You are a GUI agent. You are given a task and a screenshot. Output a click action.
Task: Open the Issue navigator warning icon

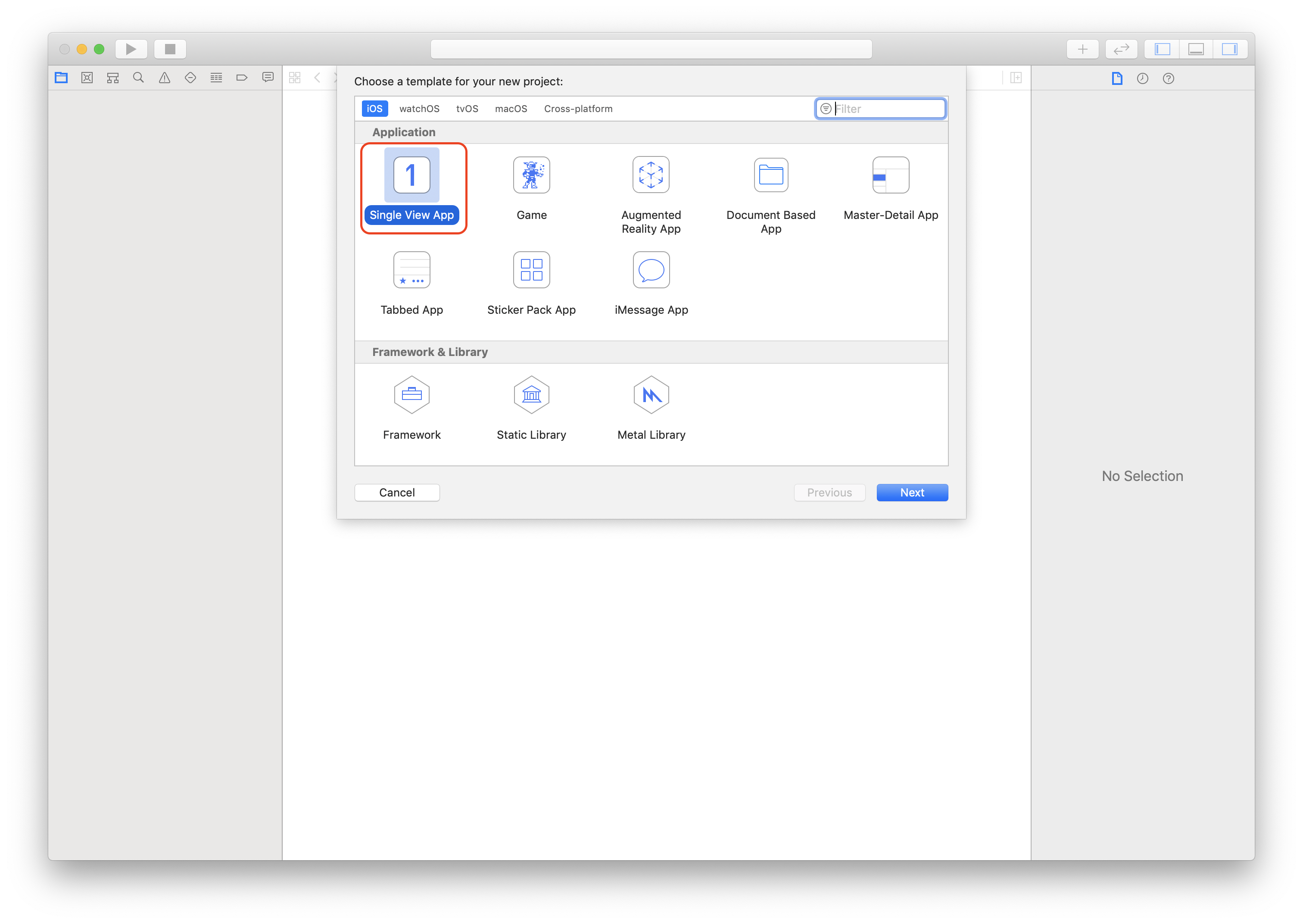tap(164, 78)
